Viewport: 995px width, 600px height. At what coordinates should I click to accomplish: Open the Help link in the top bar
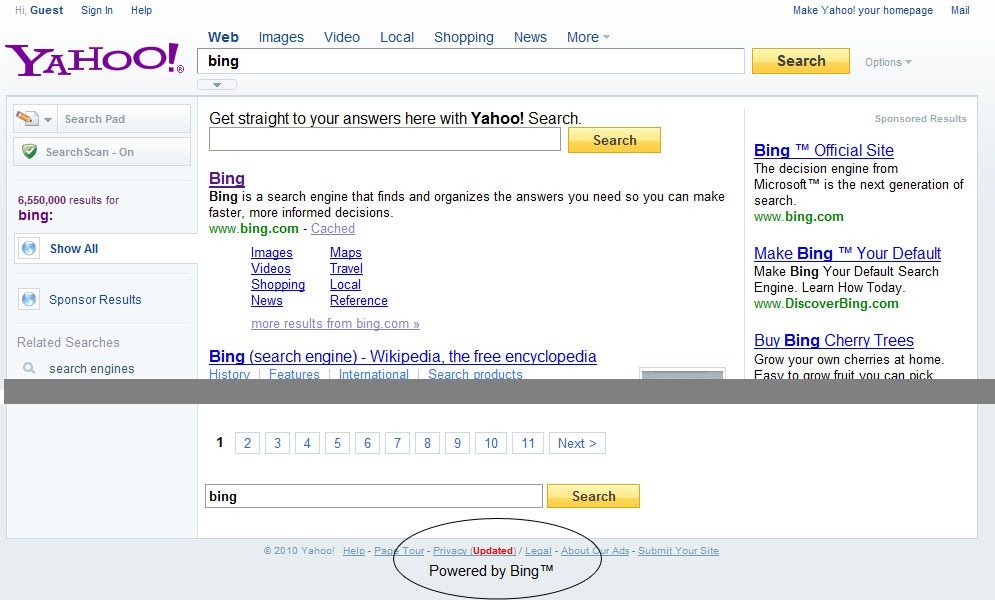point(142,10)
